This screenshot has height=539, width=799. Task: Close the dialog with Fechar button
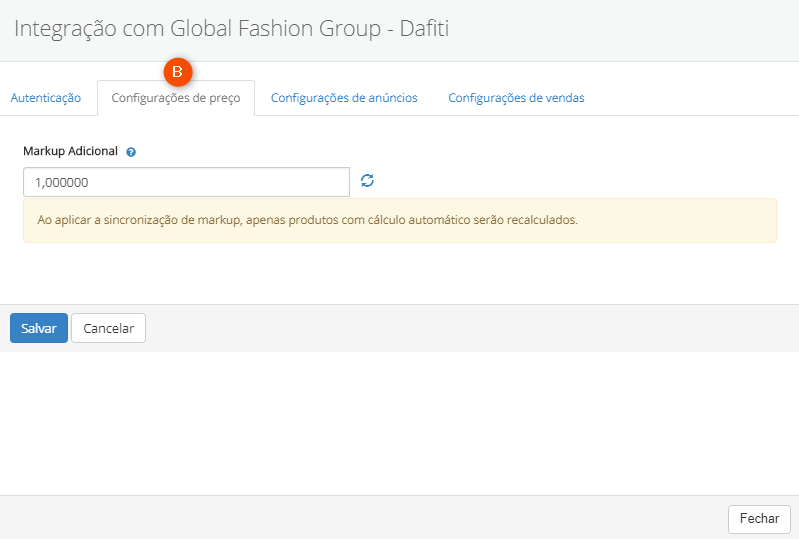pyautogui.click(x=759, y=519)
